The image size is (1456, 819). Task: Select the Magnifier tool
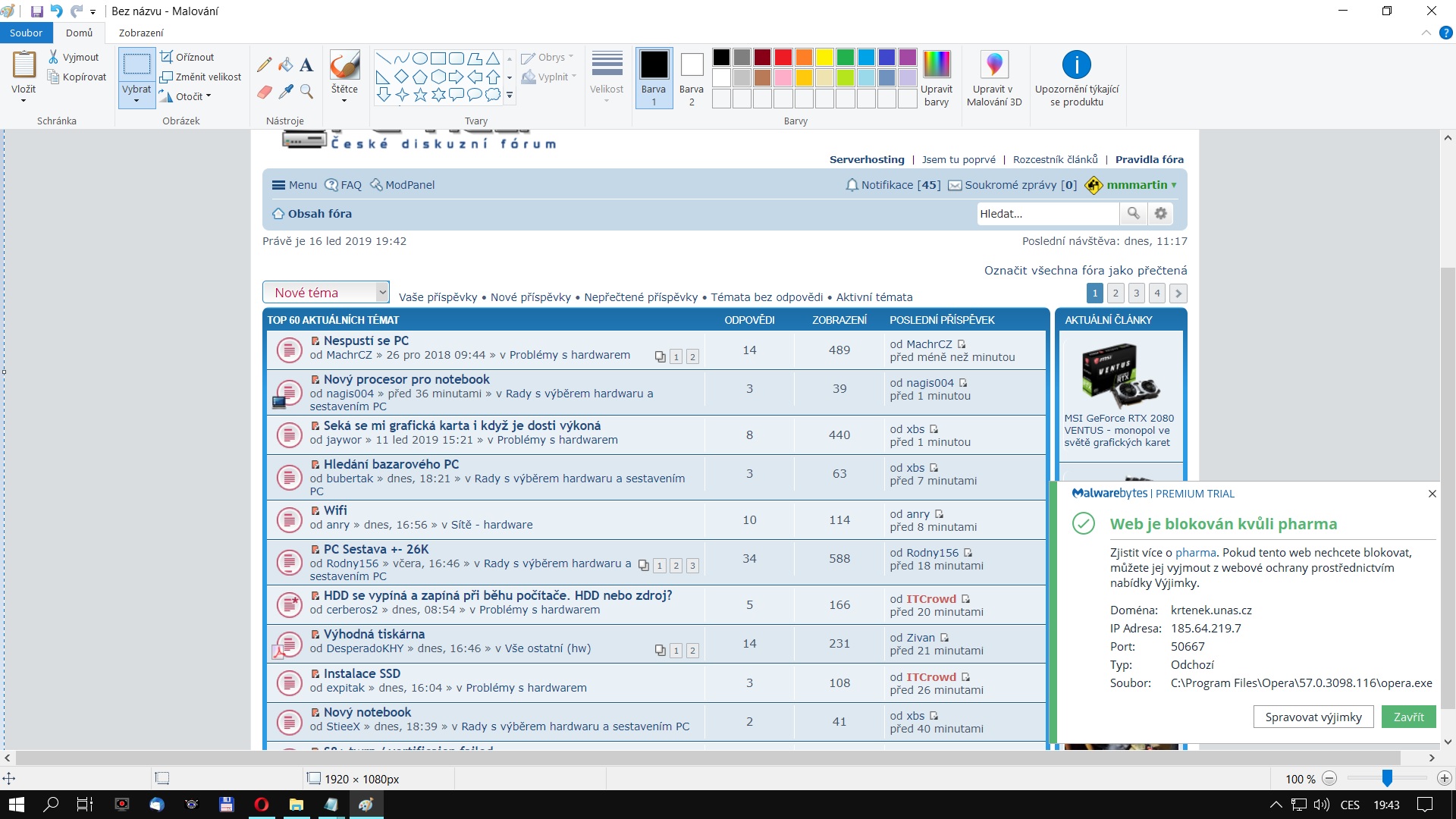(x=306, y=92)
